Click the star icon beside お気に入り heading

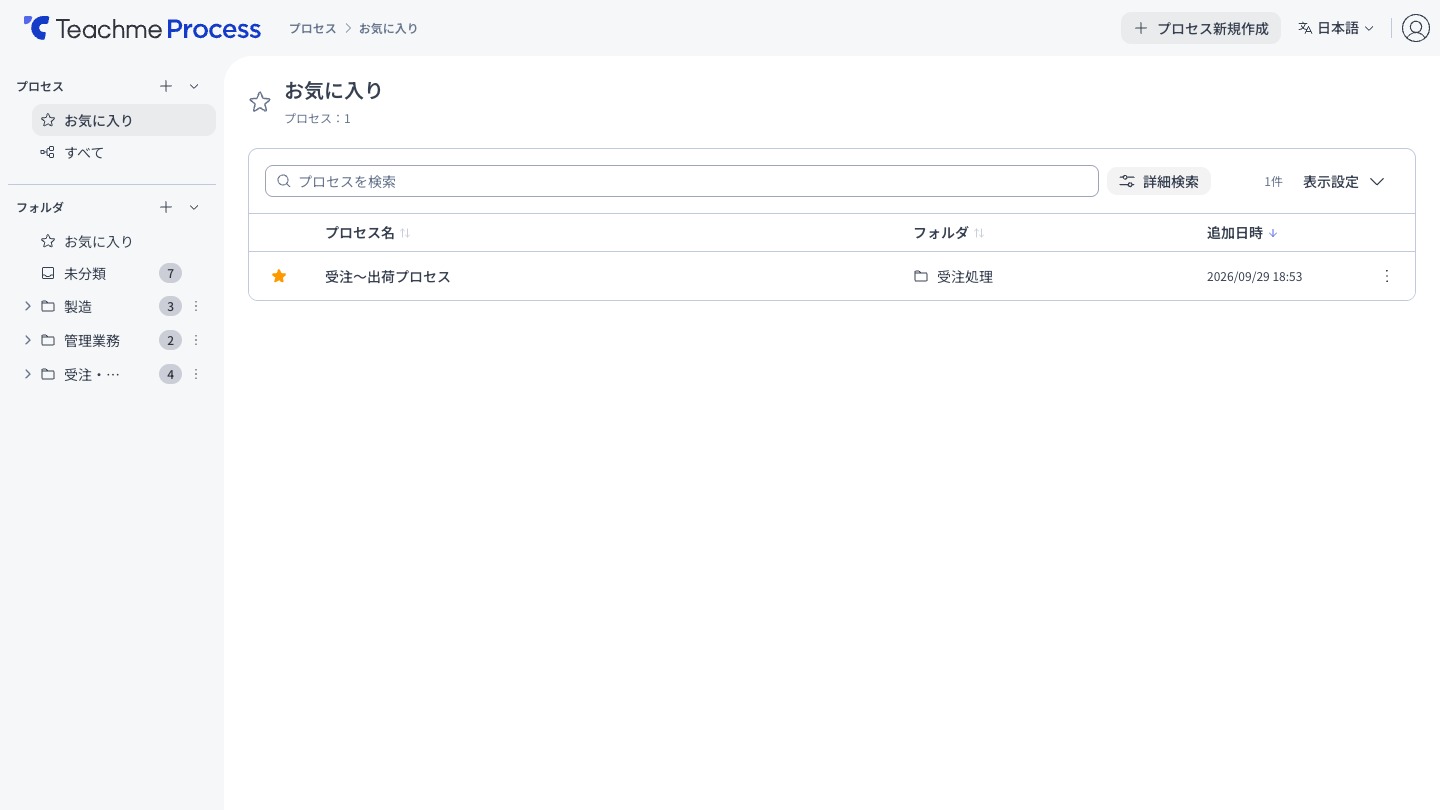click(x=260, y=102)
